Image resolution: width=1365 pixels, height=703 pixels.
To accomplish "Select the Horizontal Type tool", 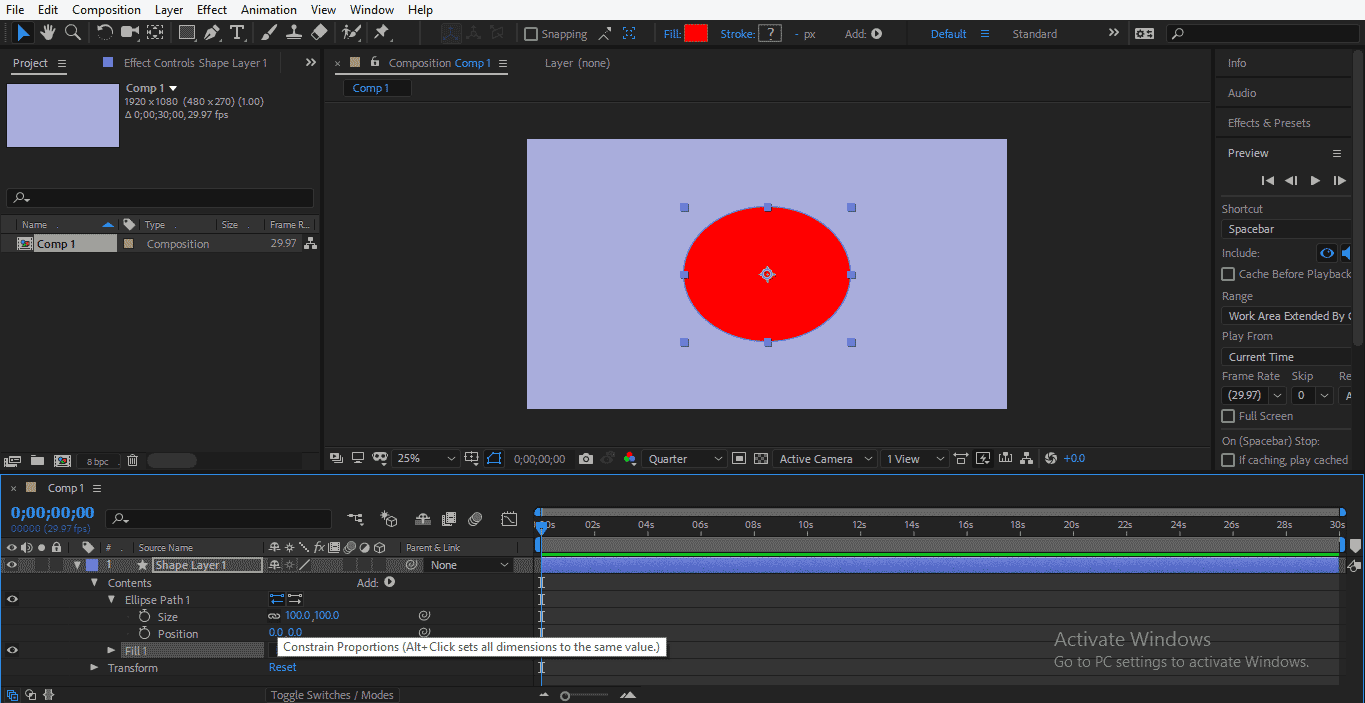I will point(237,32).
